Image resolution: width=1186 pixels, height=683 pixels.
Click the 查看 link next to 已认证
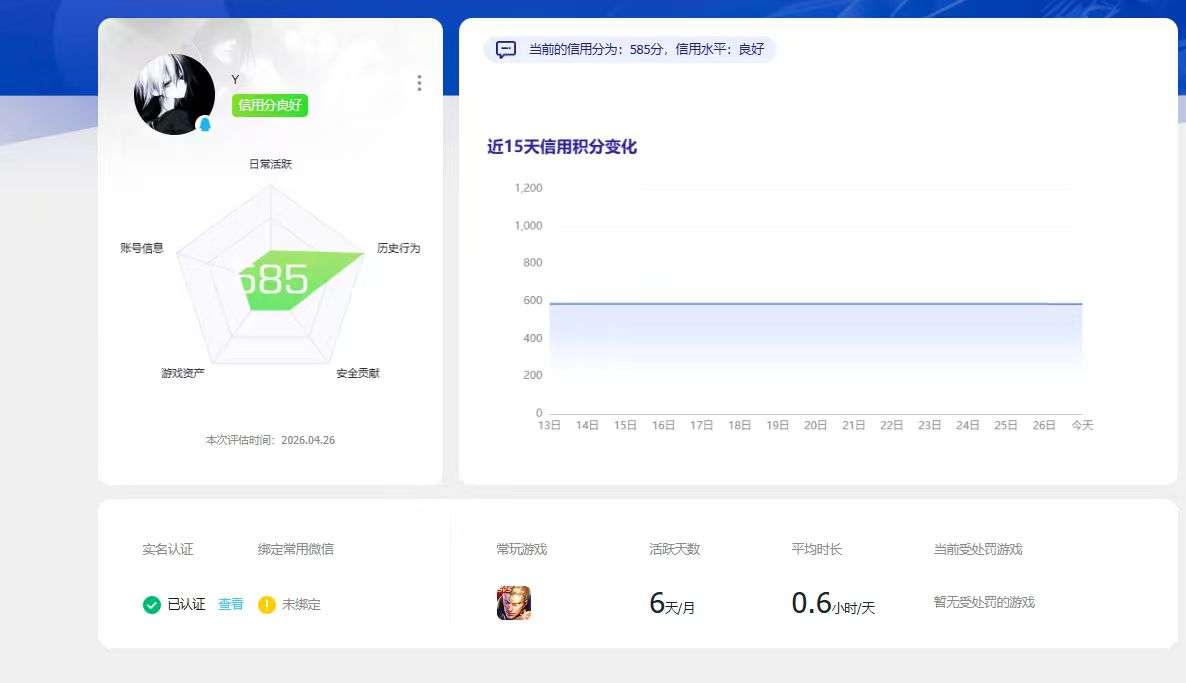[x=231, y=604]
